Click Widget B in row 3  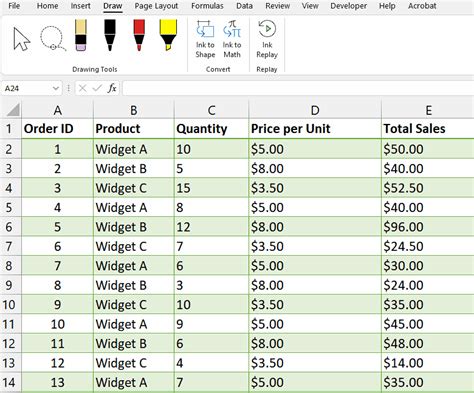(134, 169)
